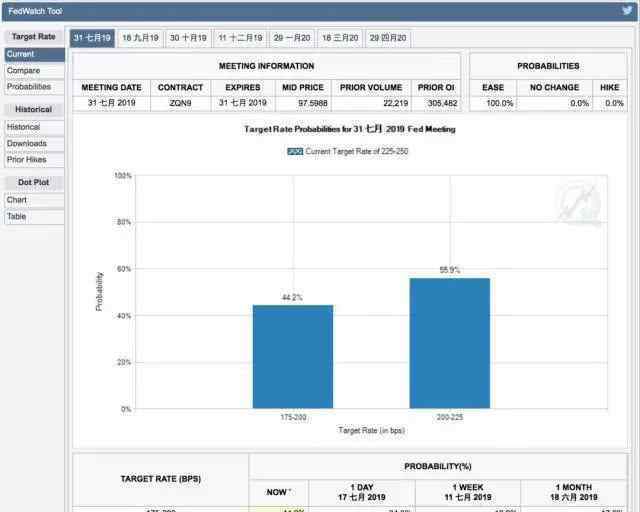This screenshot has width=640, height=512.
Task: Click the 175-200 axis label
Action: coord(293,417)
